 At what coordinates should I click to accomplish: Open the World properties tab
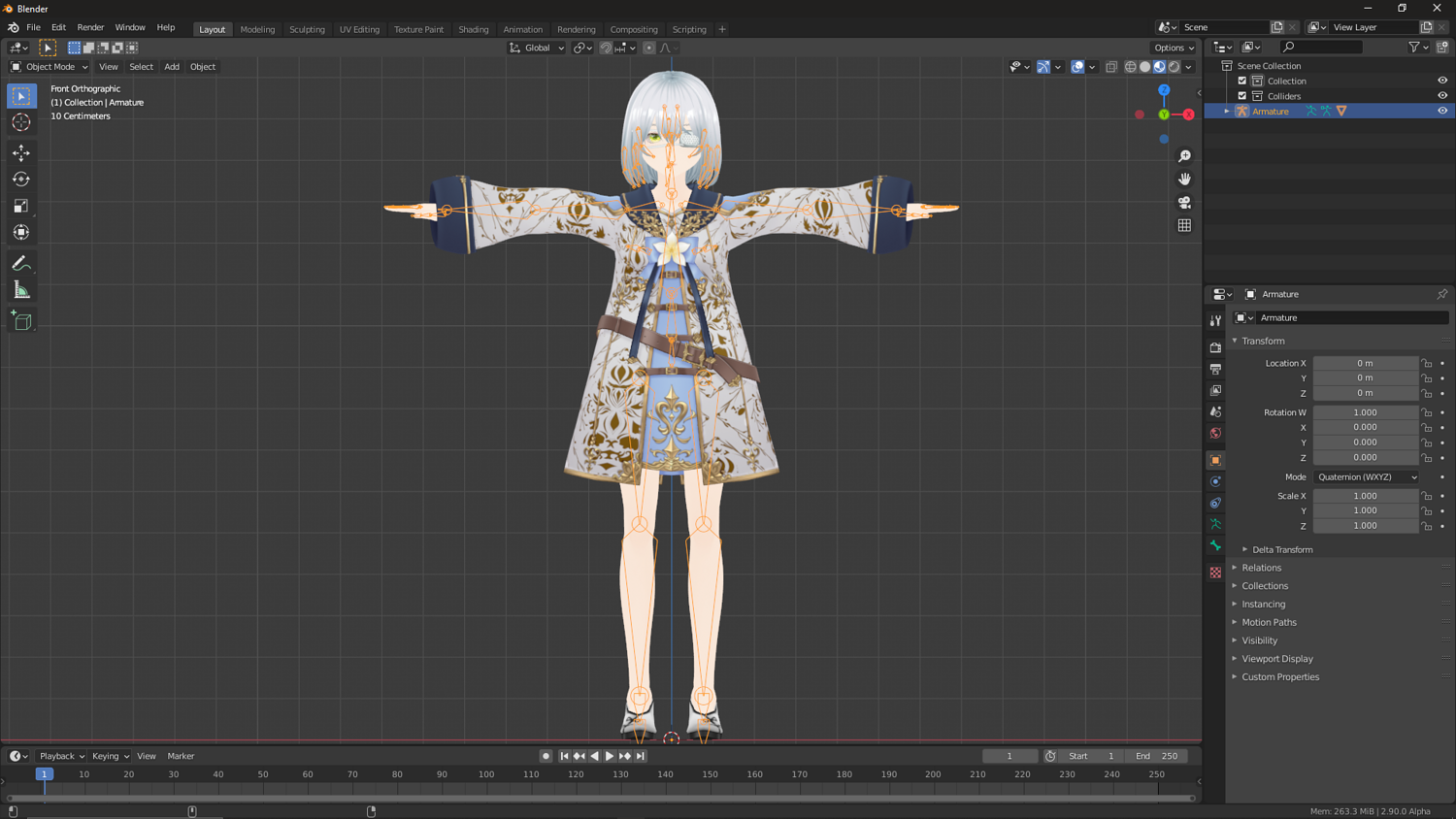1215,433
